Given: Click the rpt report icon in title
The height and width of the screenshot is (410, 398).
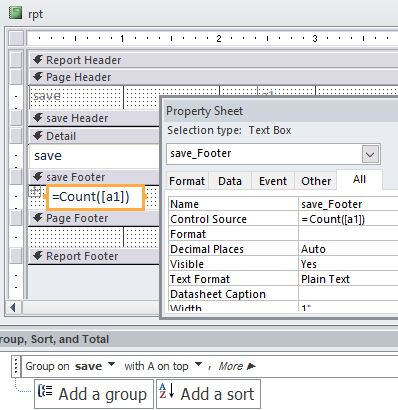Looking at the screenshot, I should (x=15, y=13).
